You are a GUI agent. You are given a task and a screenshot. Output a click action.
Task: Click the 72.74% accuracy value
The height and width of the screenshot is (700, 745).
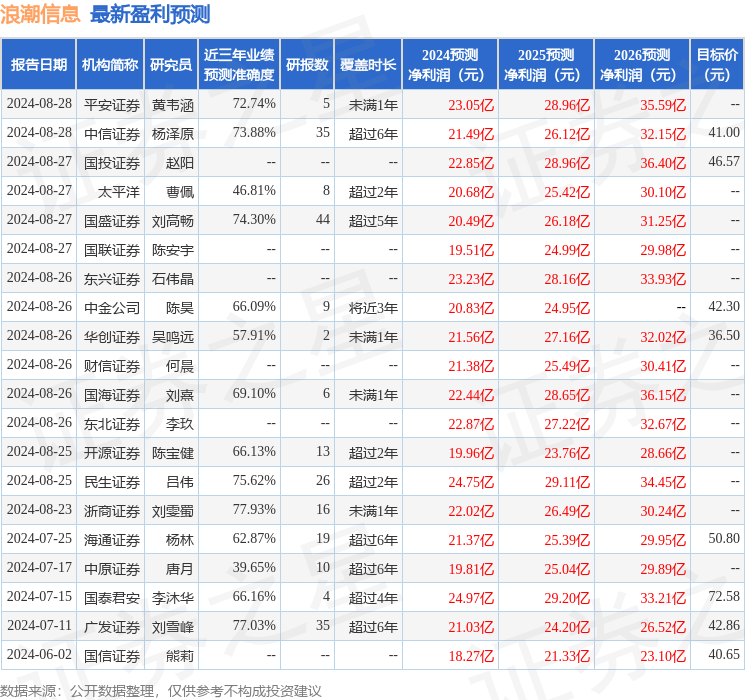tap(254, 103)
